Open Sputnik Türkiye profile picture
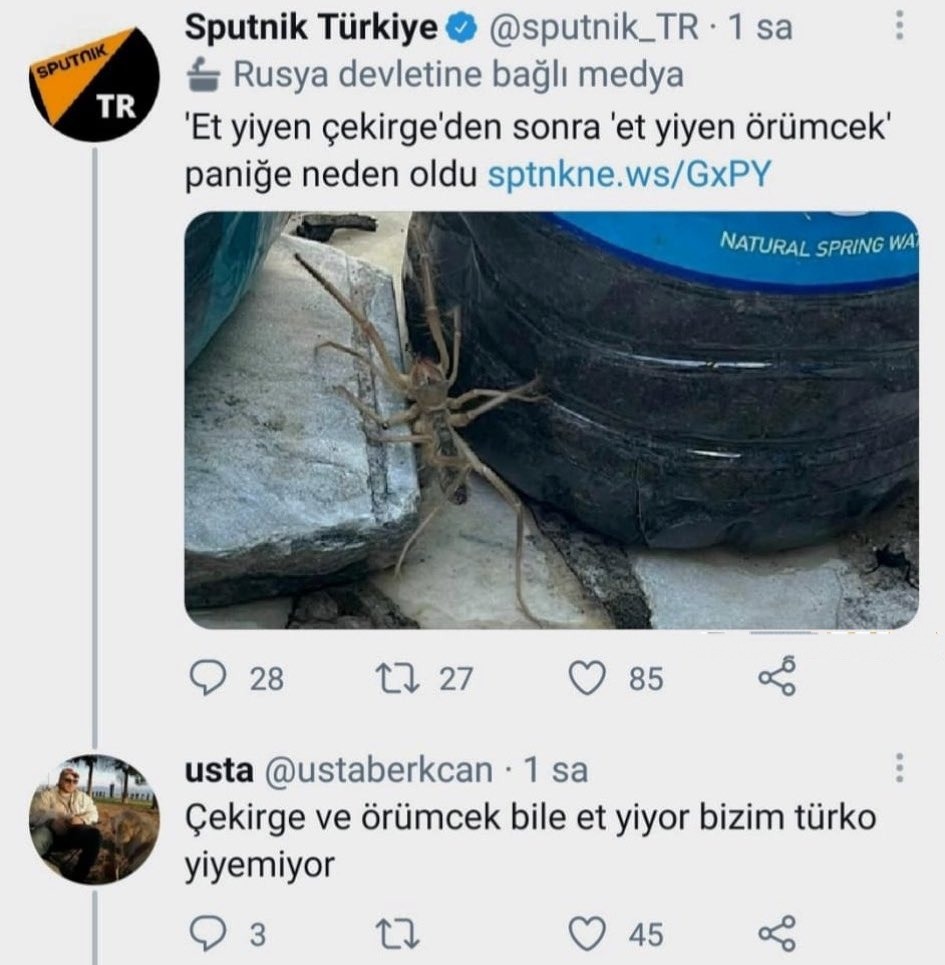945x965 pixels. (x=95, y=84)
